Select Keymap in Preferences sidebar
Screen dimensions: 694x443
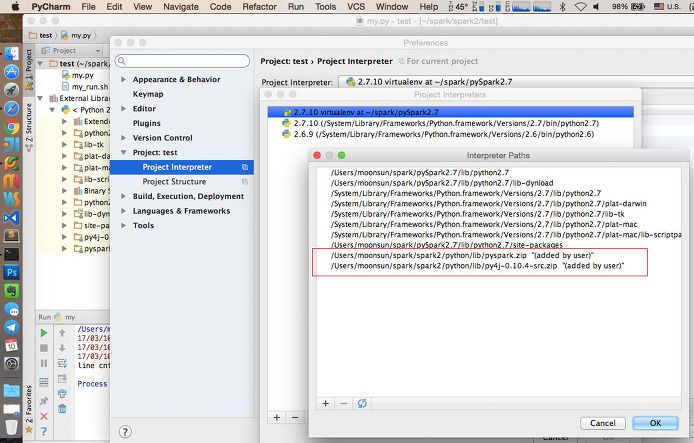[x=148, y=94]
